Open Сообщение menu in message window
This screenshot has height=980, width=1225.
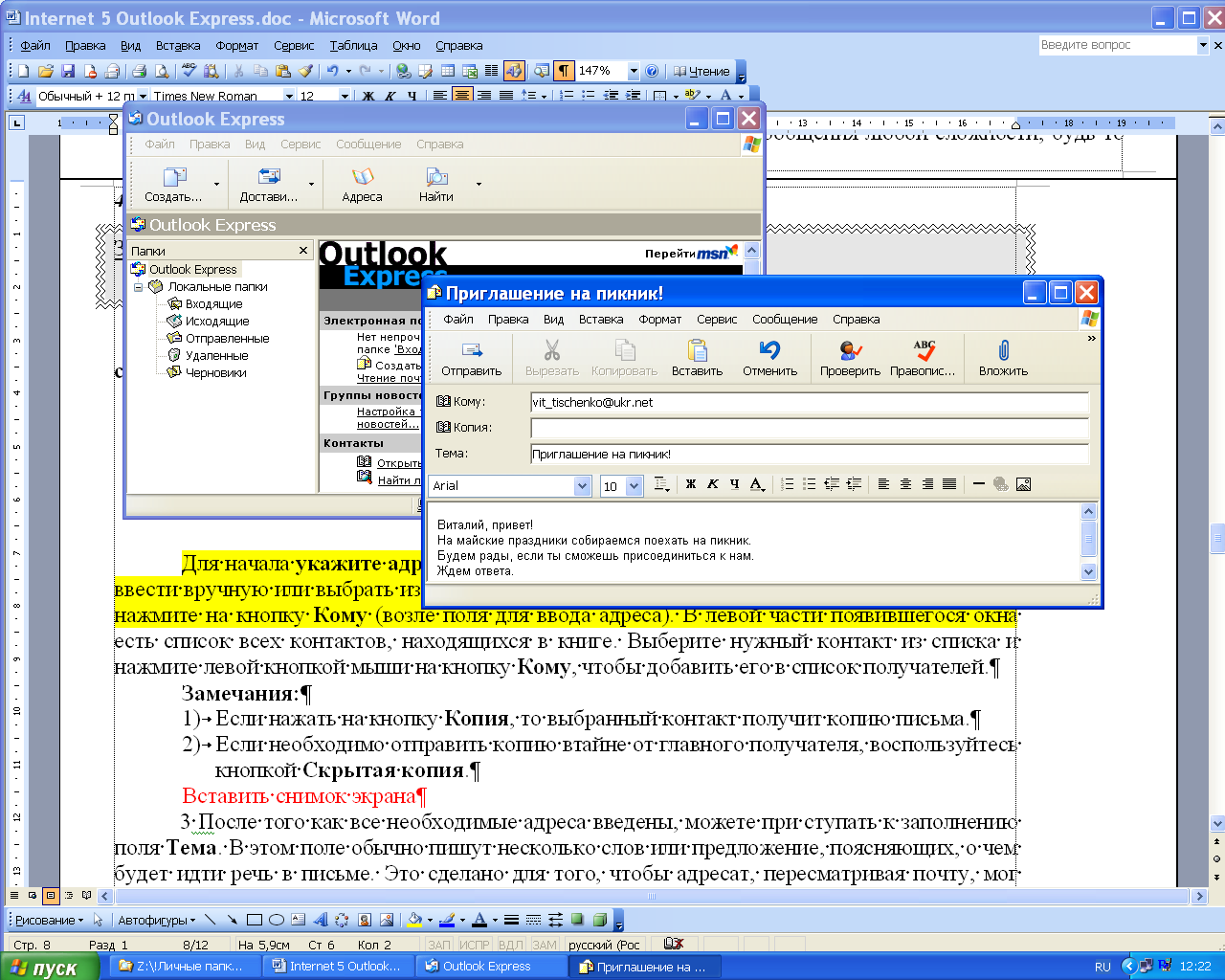point(785,320)
